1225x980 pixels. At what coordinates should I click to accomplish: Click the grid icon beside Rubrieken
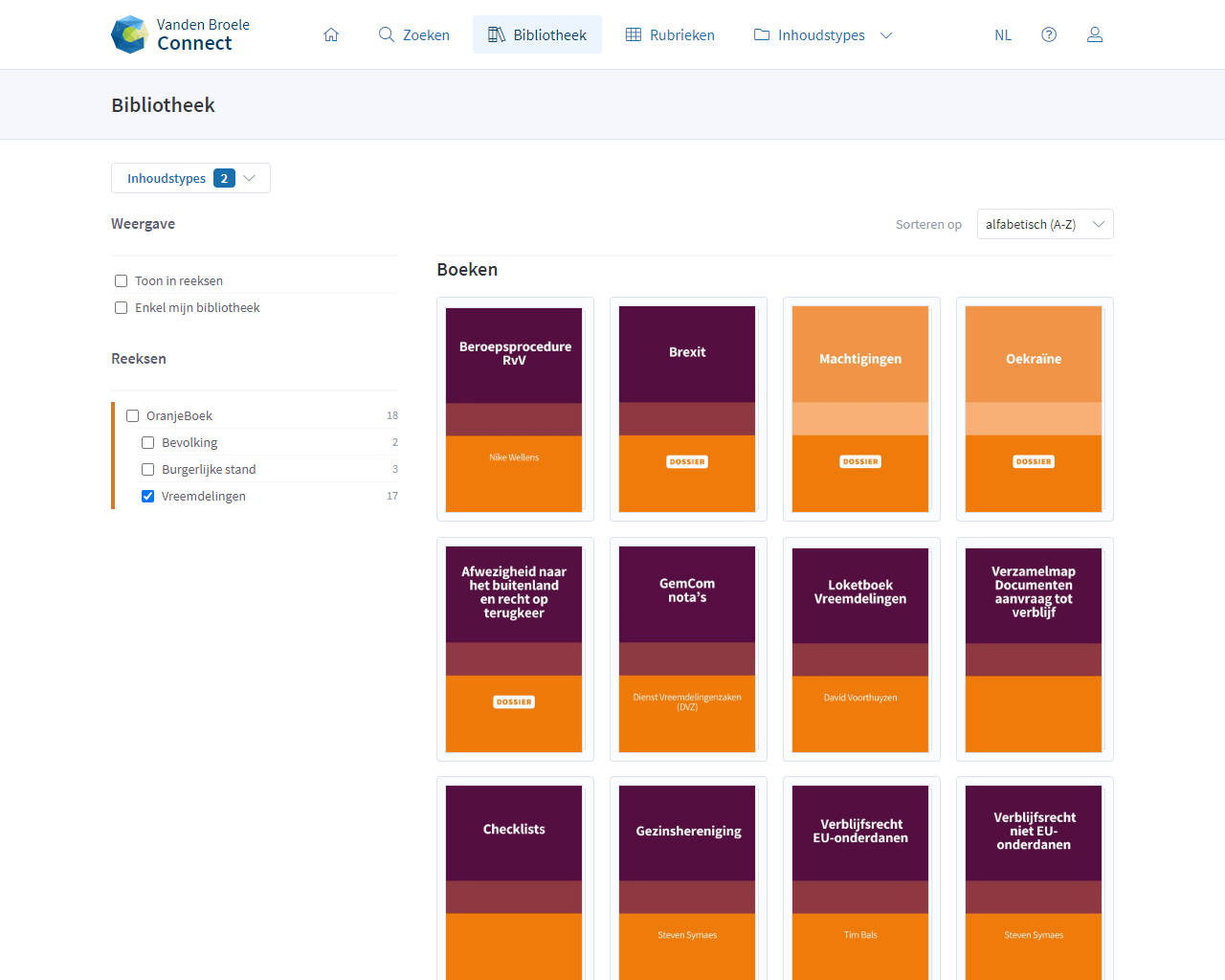[634, 34]
